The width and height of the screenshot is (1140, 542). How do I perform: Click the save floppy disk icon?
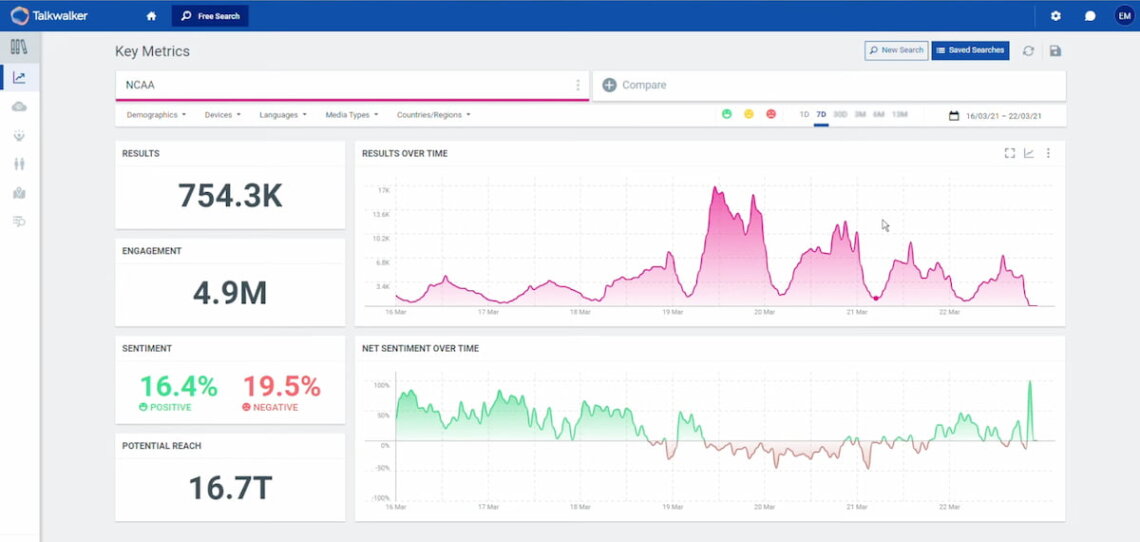[1055, 51]
